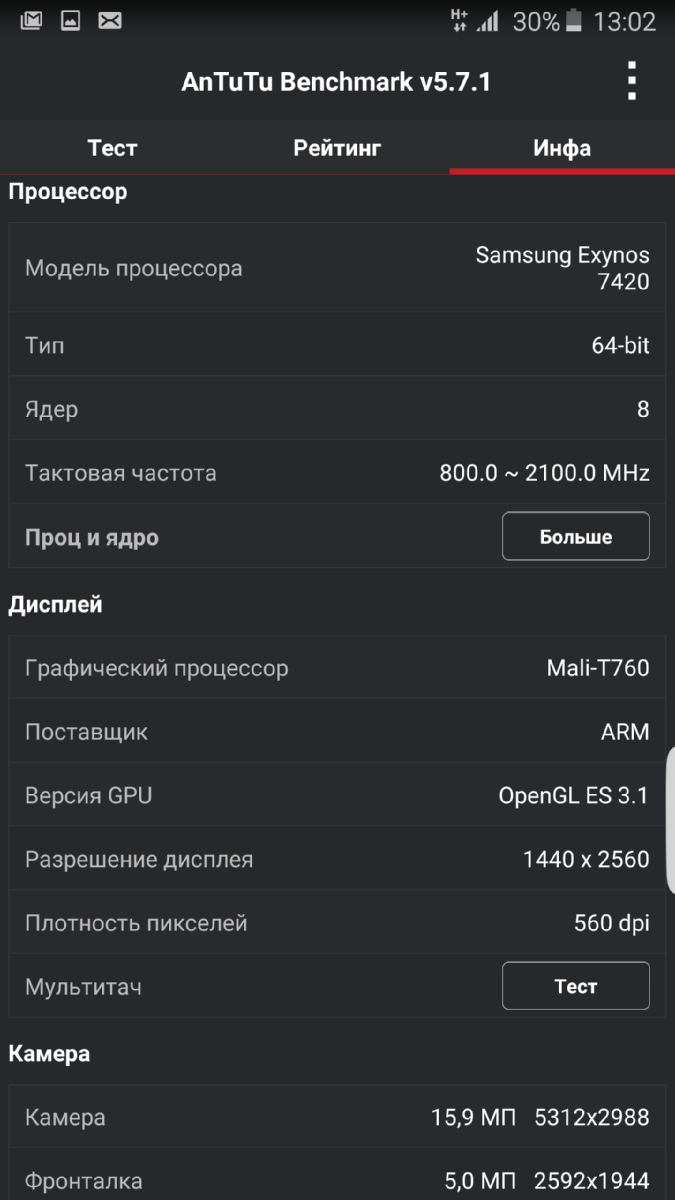Tap the image notification icon
The height and width of the screenshot is (1200, 675).
70,21
